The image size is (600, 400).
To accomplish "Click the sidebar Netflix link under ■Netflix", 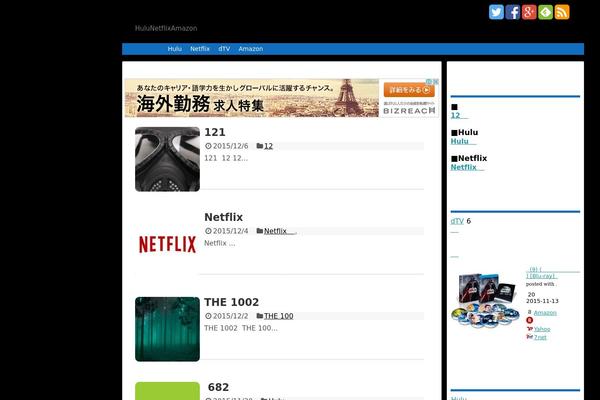I will 467,167.
